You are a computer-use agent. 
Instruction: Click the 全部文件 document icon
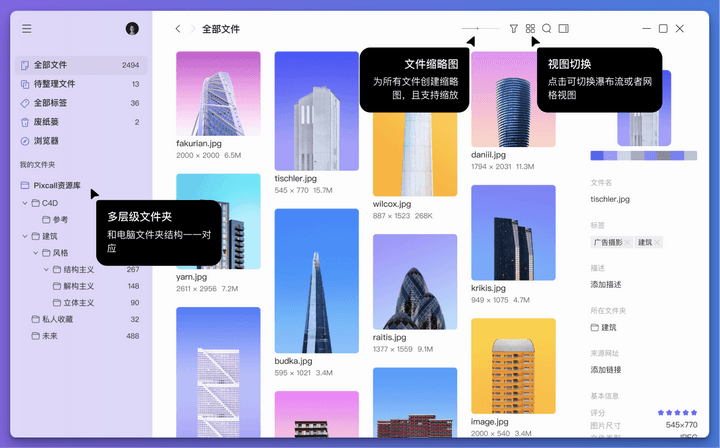coord(25,65)
